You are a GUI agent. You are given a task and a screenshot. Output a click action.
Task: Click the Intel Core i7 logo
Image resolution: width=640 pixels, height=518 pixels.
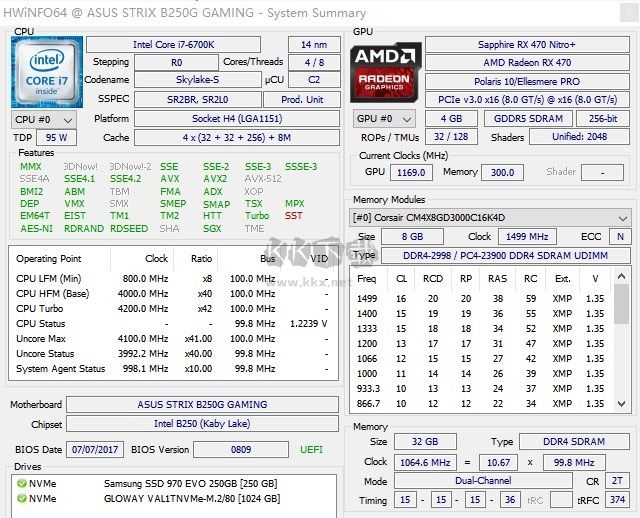[47, 72]
